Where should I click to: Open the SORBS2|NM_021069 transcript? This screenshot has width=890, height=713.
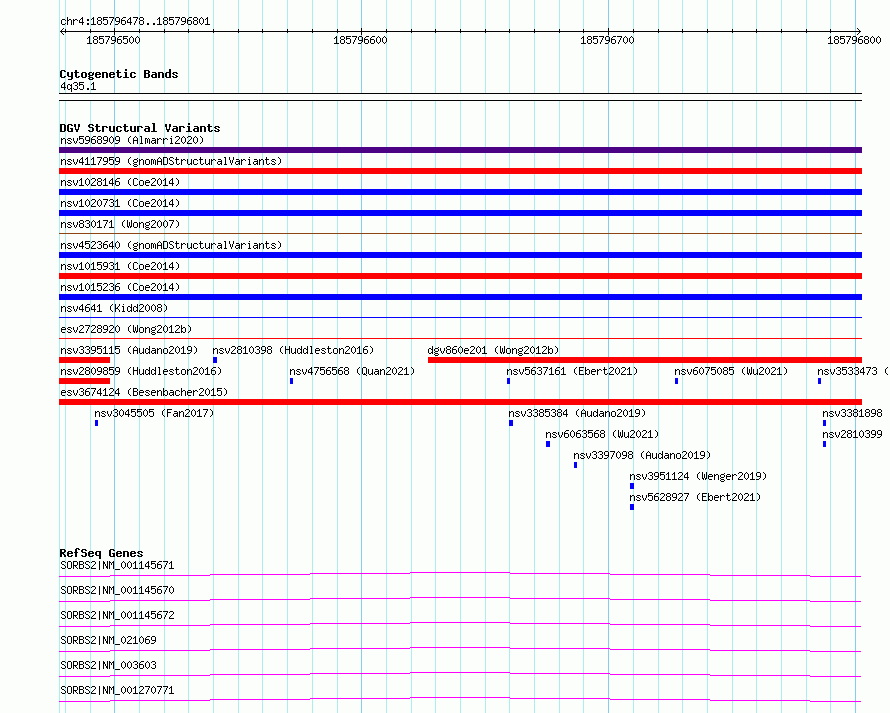tap(108, 640)
